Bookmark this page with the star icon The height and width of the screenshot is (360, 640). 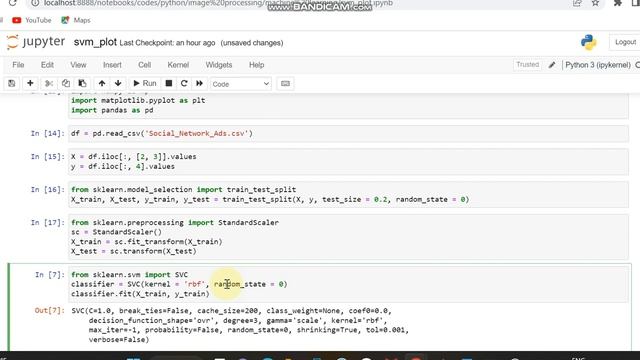click(x=595, y=3)
